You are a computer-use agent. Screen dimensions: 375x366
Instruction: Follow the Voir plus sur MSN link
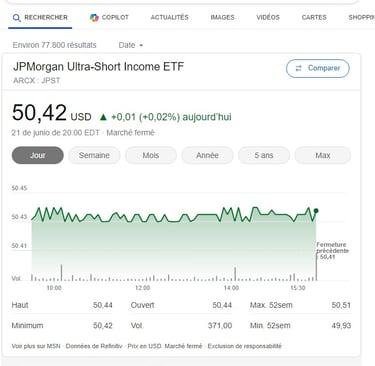36,346
